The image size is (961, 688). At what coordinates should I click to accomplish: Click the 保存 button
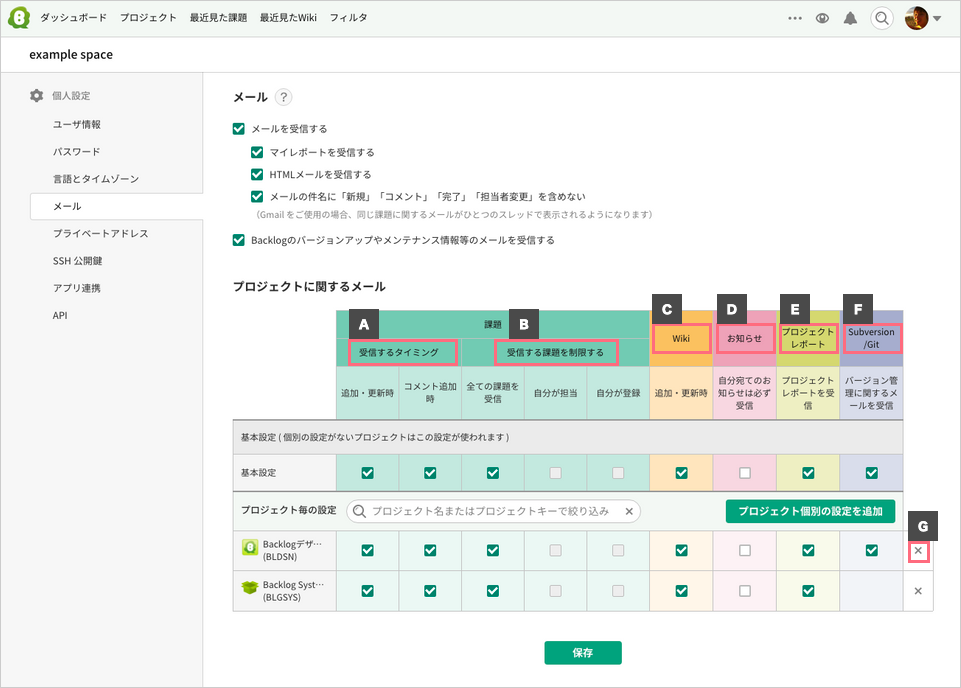click(583, 653)
